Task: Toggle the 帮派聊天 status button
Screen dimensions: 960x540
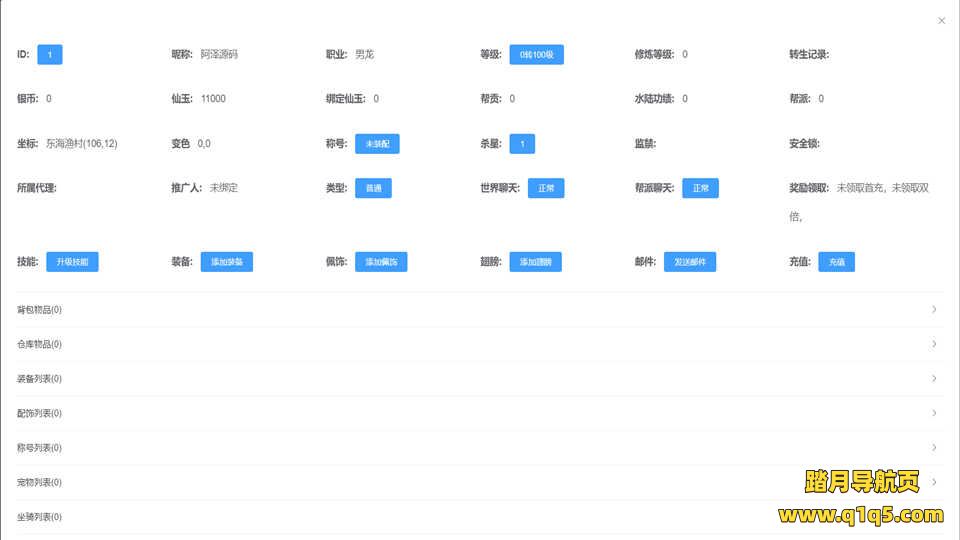Action: point(700,188)
